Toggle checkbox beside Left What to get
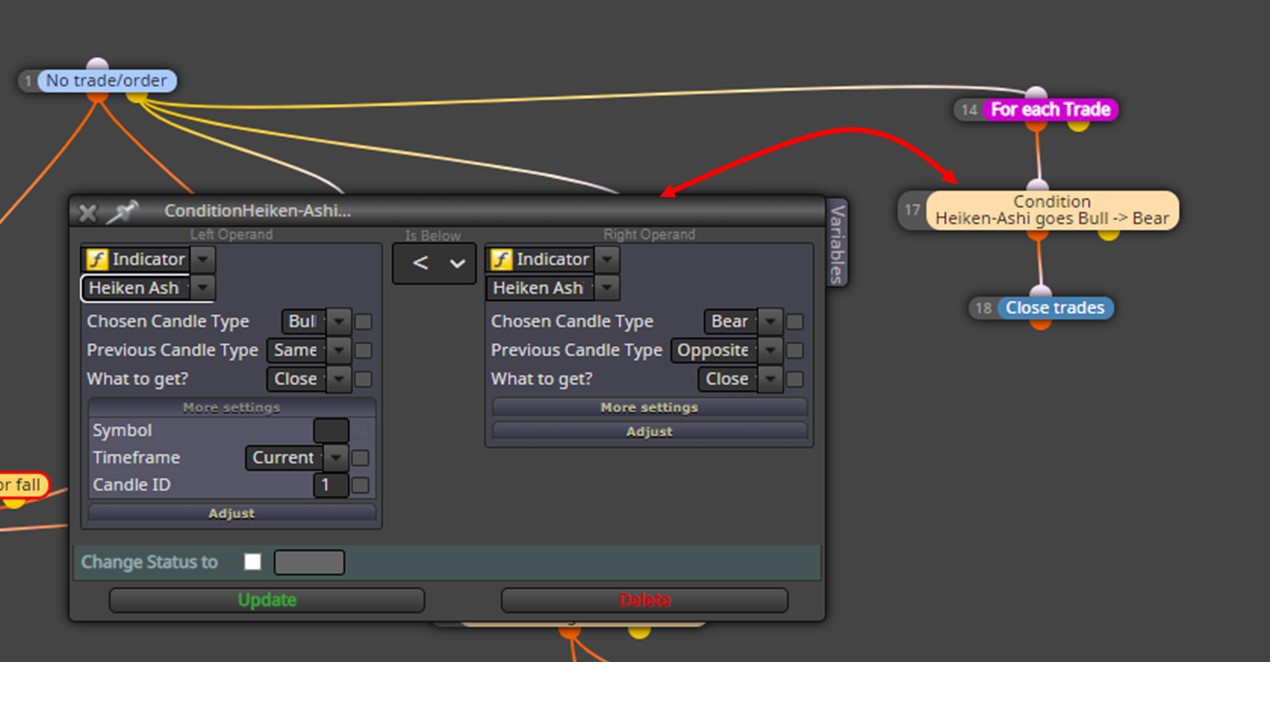The width and height of the screenshot is (1280, 720). (x=364, y=380)
